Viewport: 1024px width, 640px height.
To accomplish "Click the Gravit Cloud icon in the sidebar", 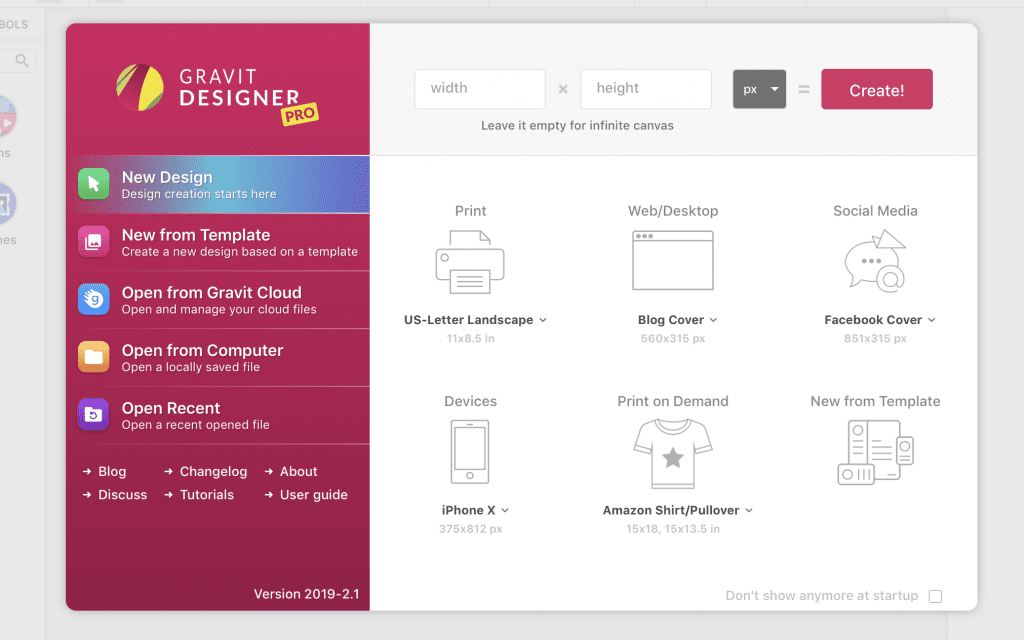I will point(94,299).
